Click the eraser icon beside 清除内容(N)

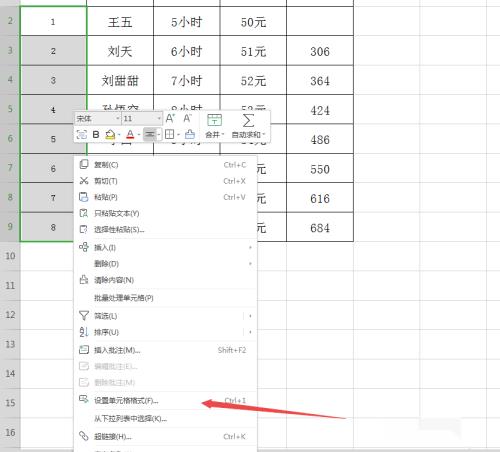coord(84,280)
